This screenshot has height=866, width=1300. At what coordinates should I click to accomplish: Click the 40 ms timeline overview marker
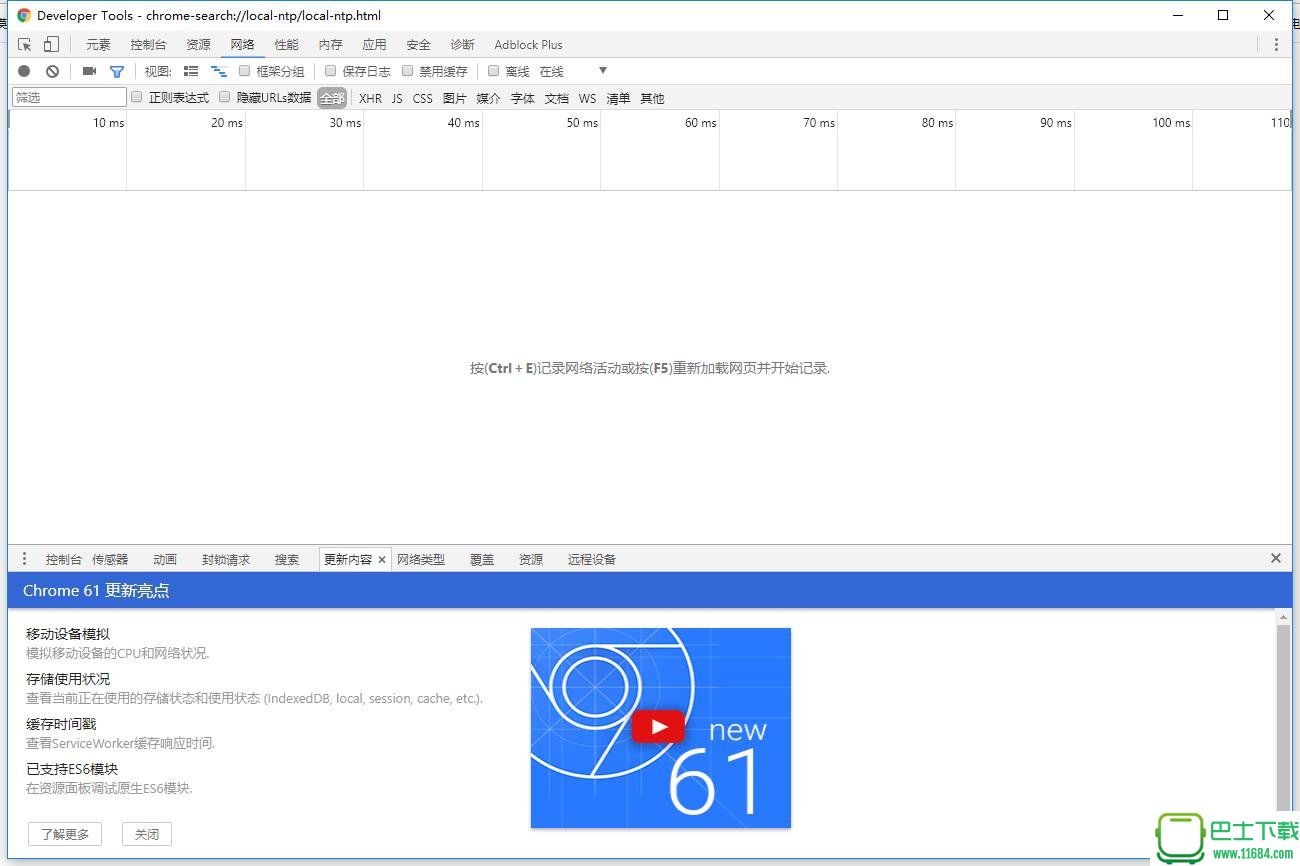click(x=463, y=123)
